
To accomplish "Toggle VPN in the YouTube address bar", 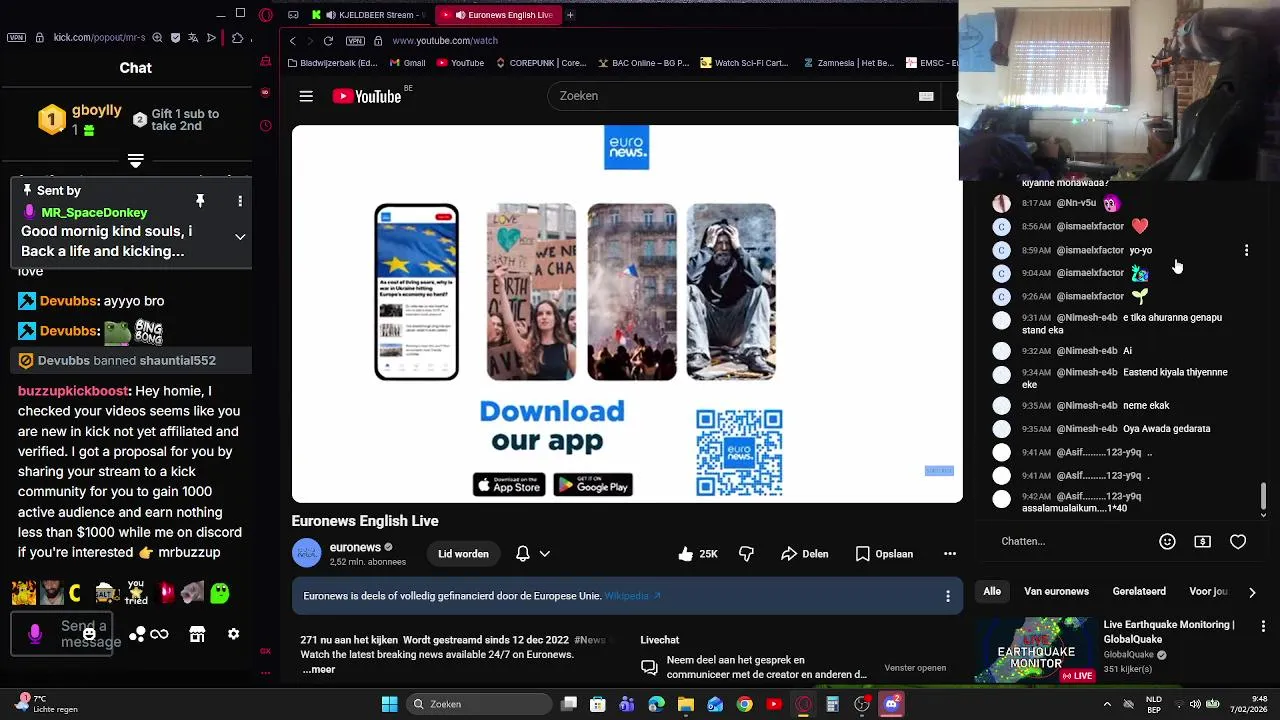I will click(355, 41).
